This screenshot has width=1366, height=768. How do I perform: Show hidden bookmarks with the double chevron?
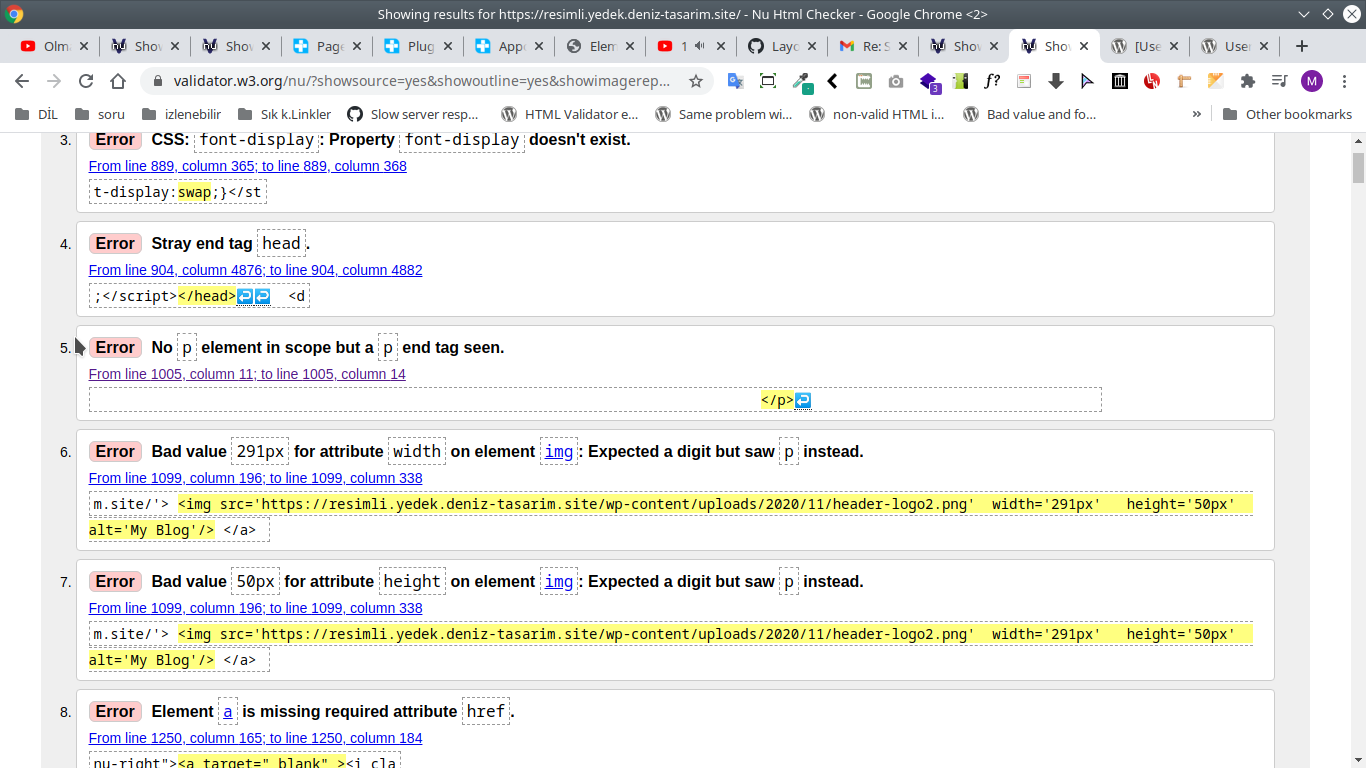coord(1196,114)
